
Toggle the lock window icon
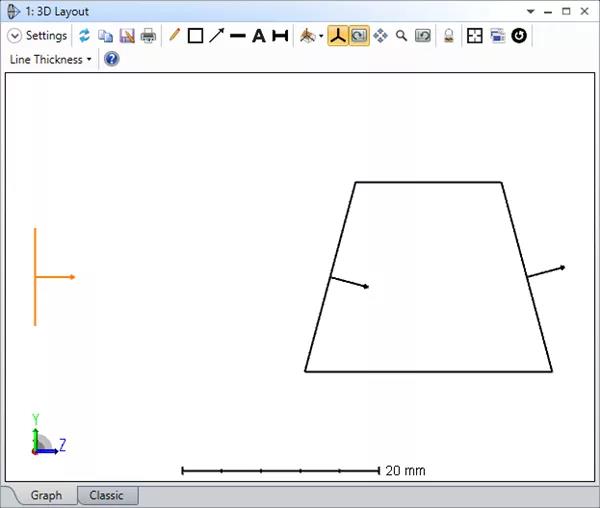(x=449, y=36)
